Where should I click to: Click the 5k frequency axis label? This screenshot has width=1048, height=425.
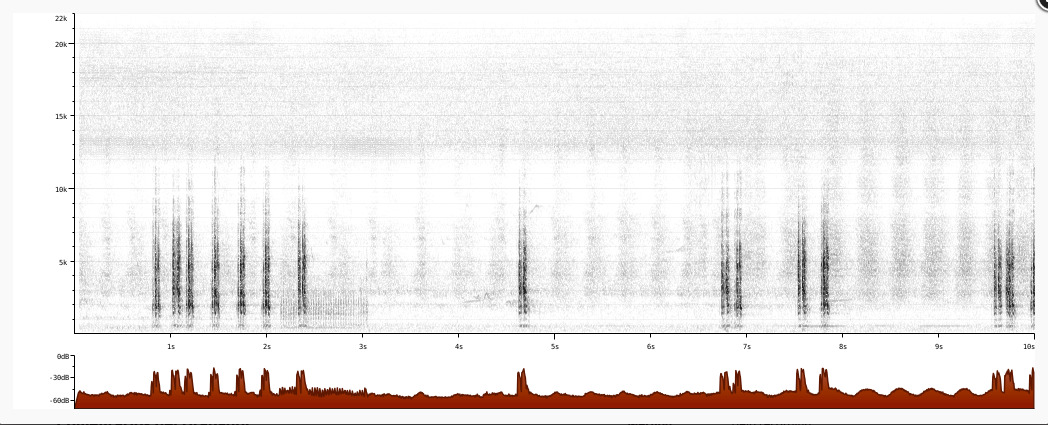coord(63,262)
